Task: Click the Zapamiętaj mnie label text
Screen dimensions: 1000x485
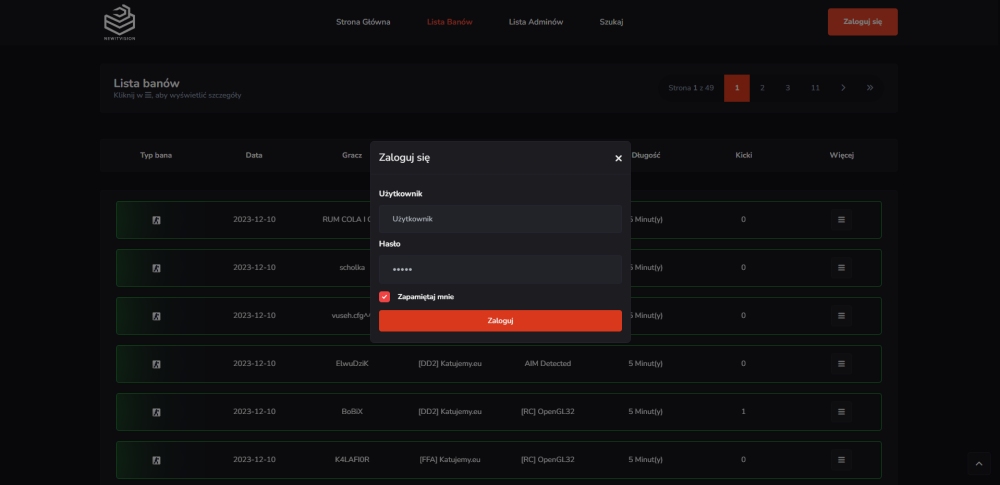Action: pos(425,297)
